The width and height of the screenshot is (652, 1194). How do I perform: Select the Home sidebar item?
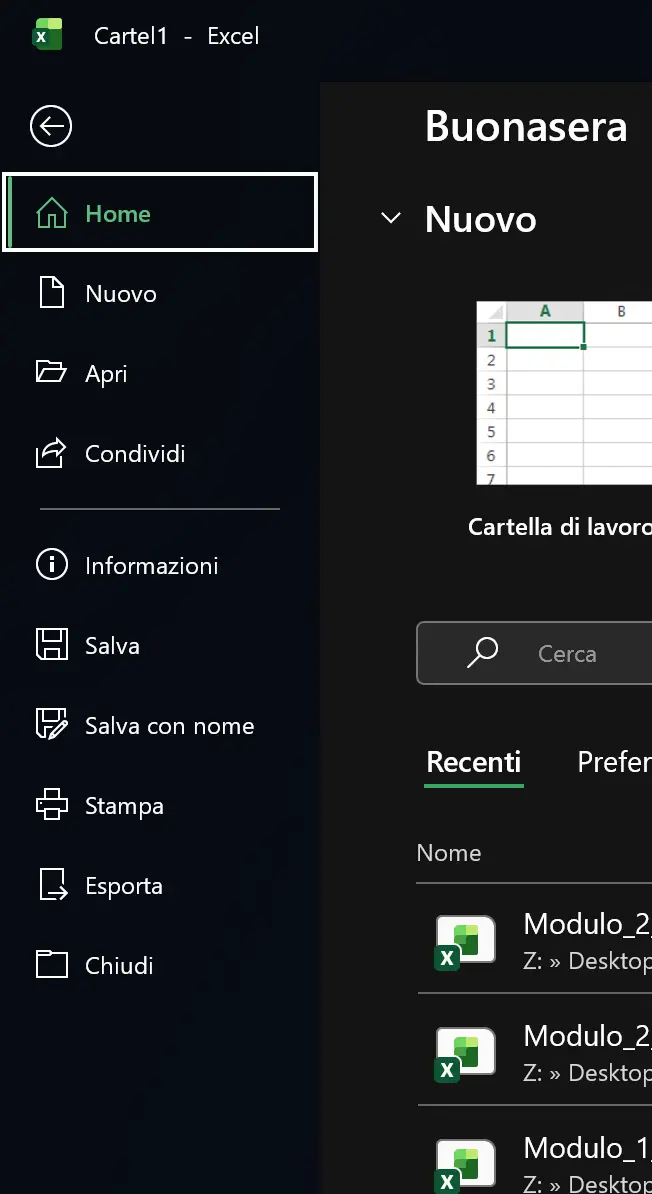click(x=118, y=213)
